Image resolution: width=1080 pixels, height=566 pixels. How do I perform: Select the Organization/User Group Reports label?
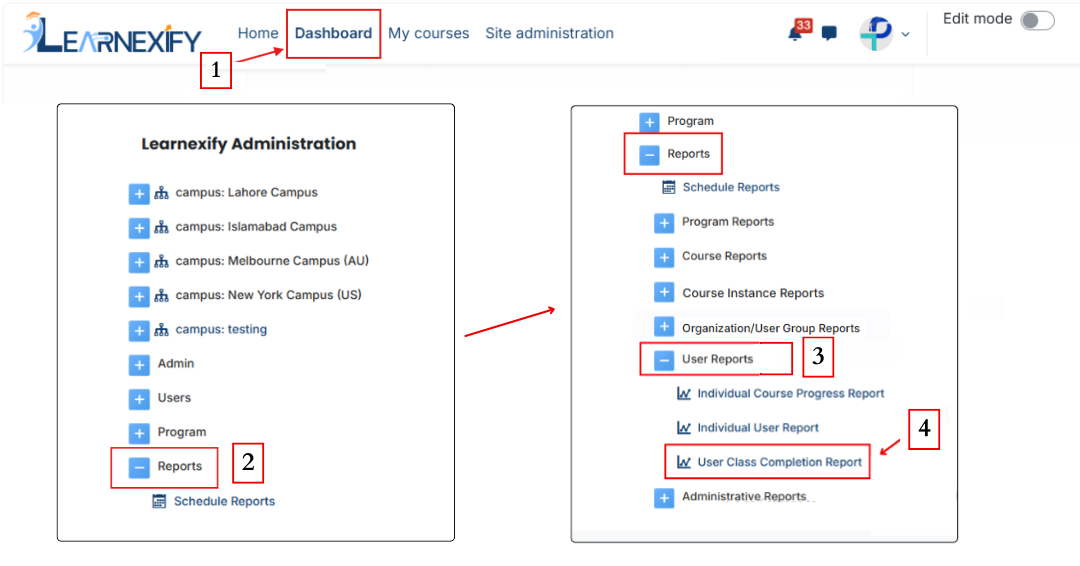click(x=771, y=328)
